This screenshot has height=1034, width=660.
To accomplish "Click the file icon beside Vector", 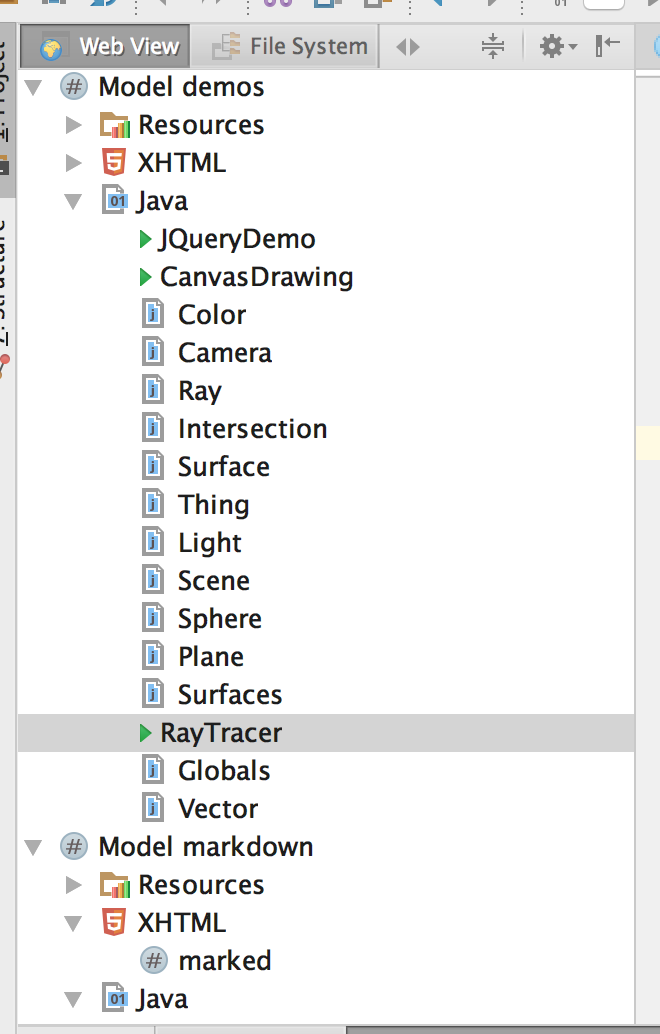I will click(153, 809).
